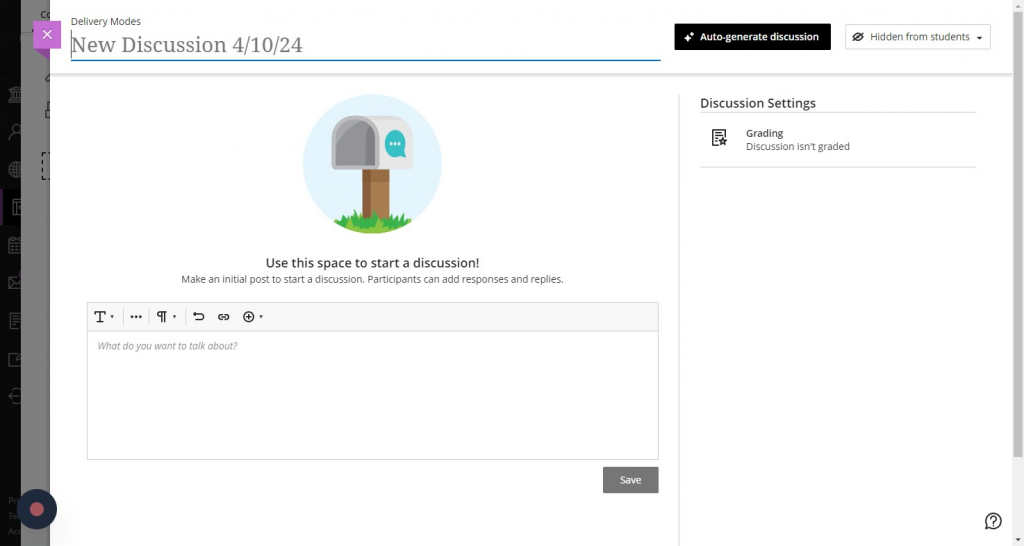This screenshot has width=1024, height=546.
Task: Click the New Discussion title field
Action: [365, 45]
